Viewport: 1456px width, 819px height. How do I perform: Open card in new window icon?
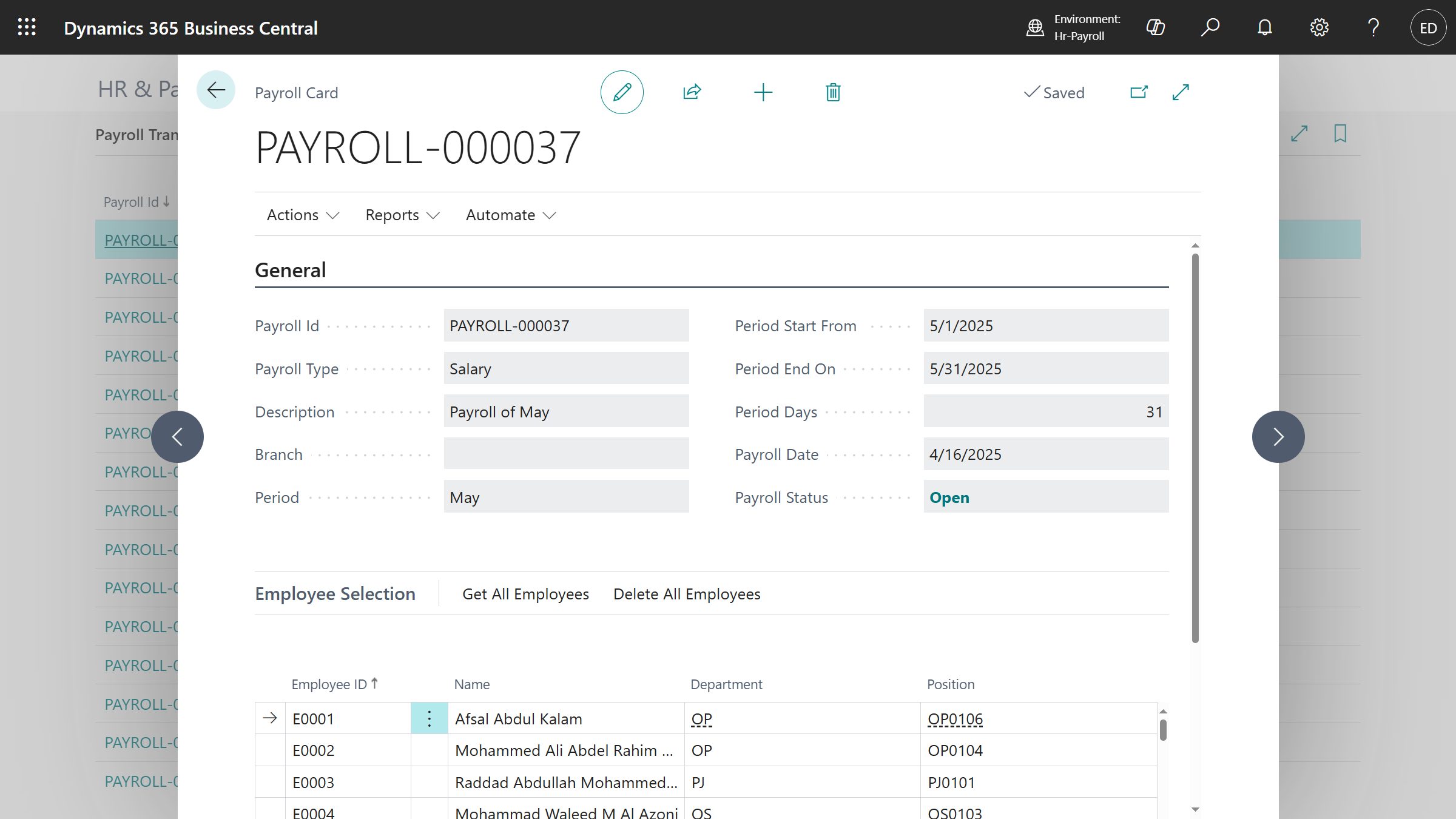[1139, 92]
